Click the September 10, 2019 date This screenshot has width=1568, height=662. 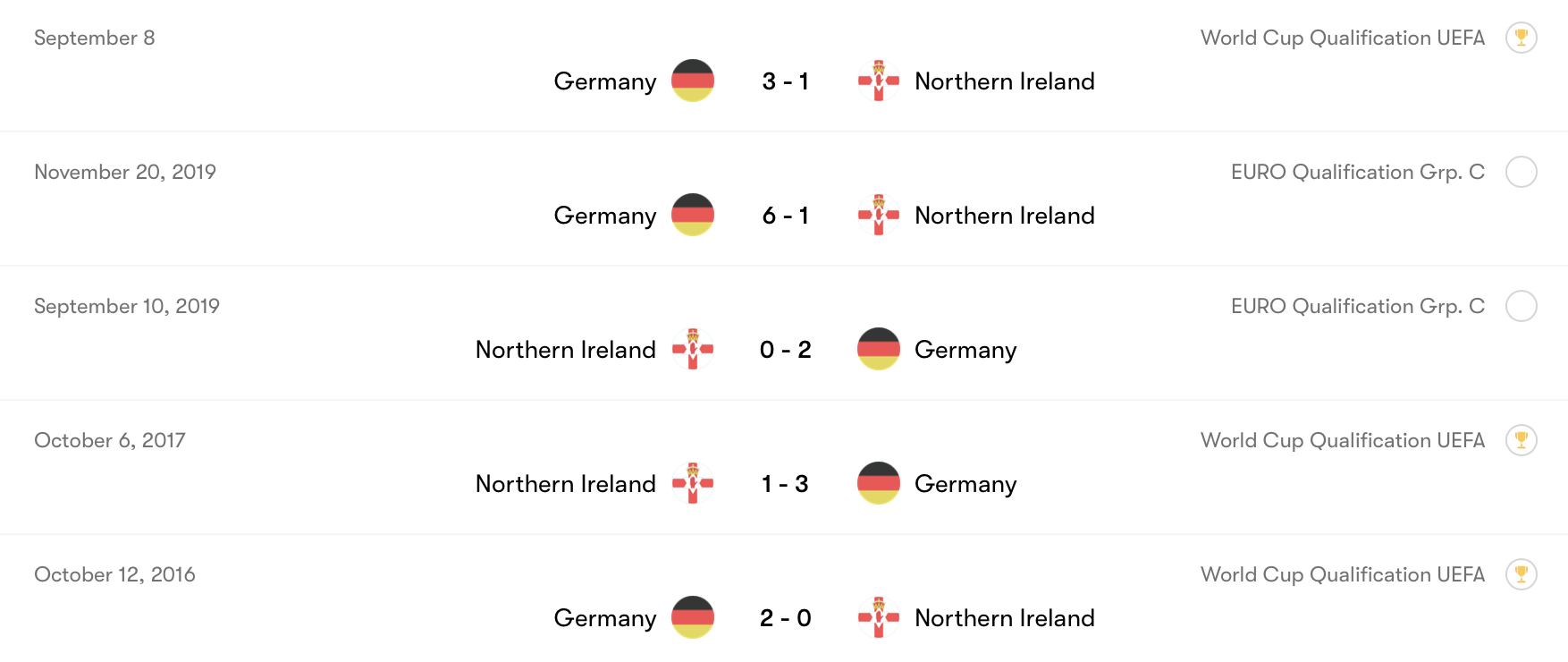pos(127,306)
